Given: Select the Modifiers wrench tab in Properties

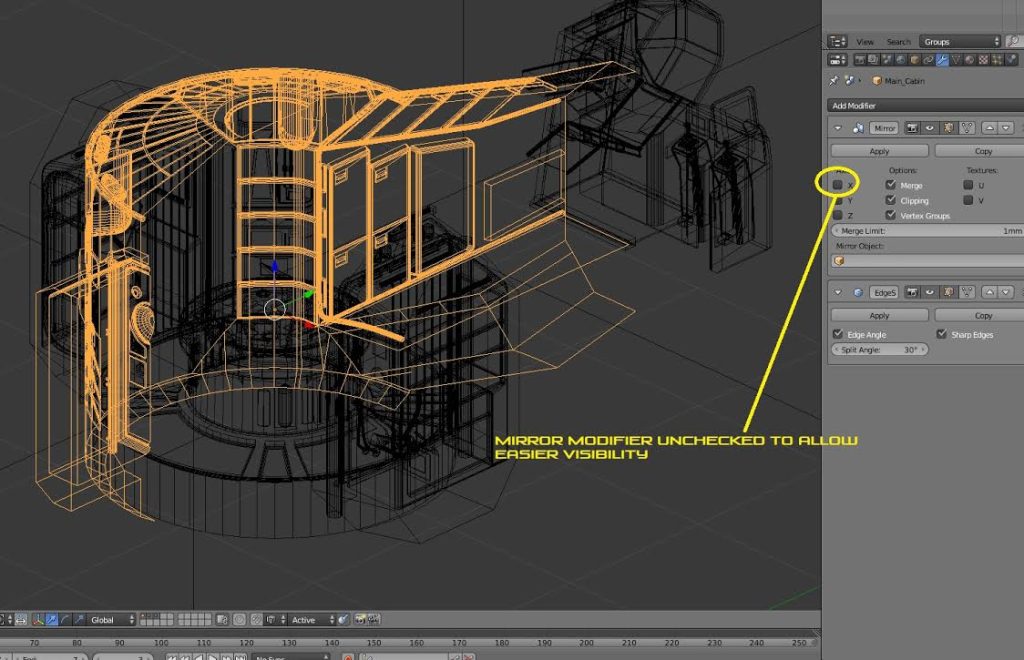Looking at the screenshot, I should click(x=942, y=59).
